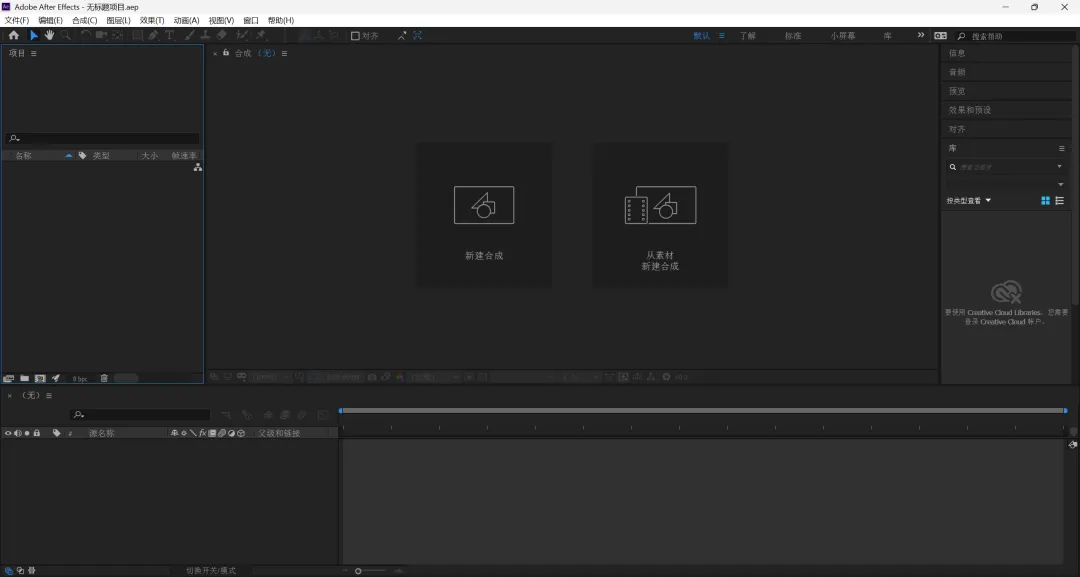
Task: Click the 新建合成 tile
Action: pos(484,215)
